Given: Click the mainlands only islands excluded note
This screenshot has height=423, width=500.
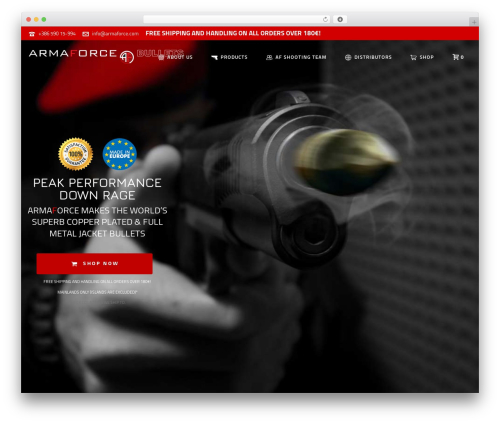Looking at the screenshot, I should [x=97, y=292].
